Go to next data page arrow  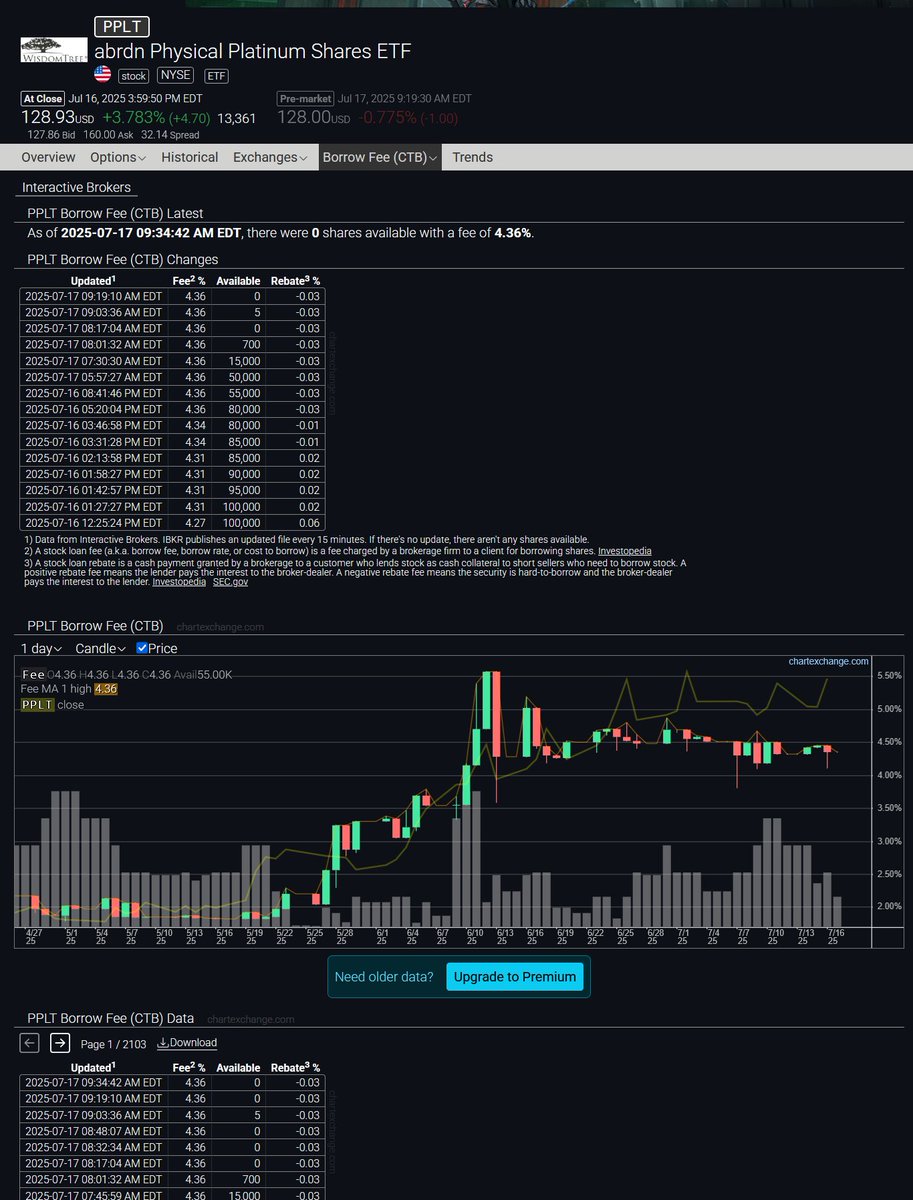60,1043
